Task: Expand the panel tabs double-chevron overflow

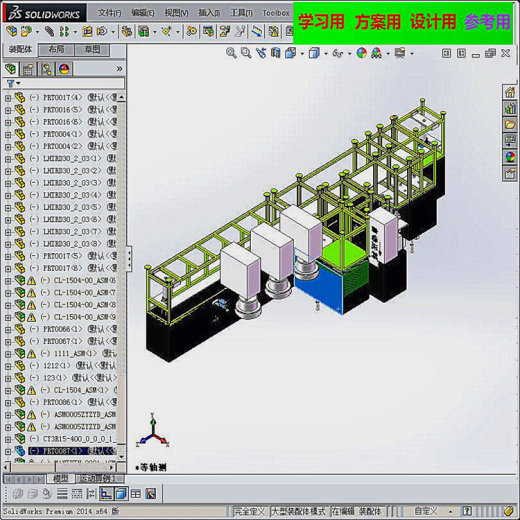Action: tap(119, 69)
